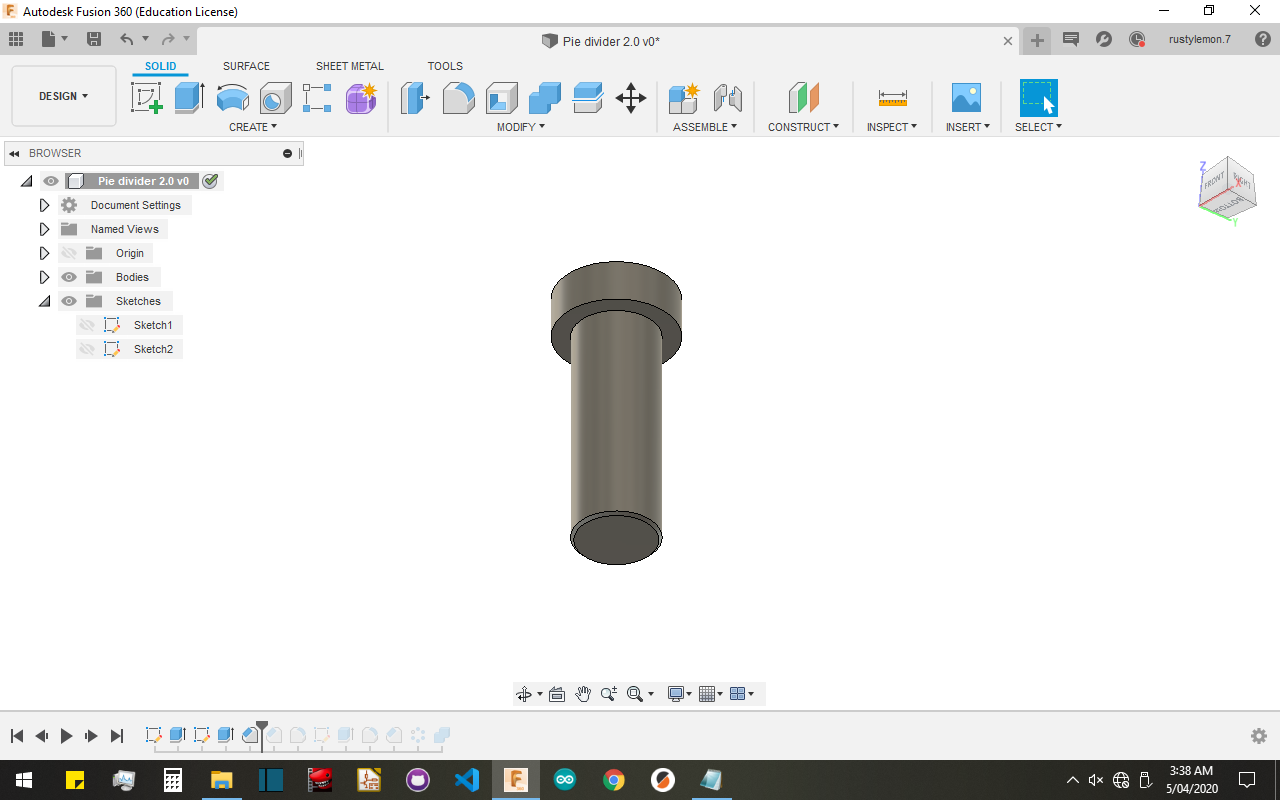Open the INSPECT dropdown menu
This screenshot has width=1280, height=800.
(x=892, y=127)
